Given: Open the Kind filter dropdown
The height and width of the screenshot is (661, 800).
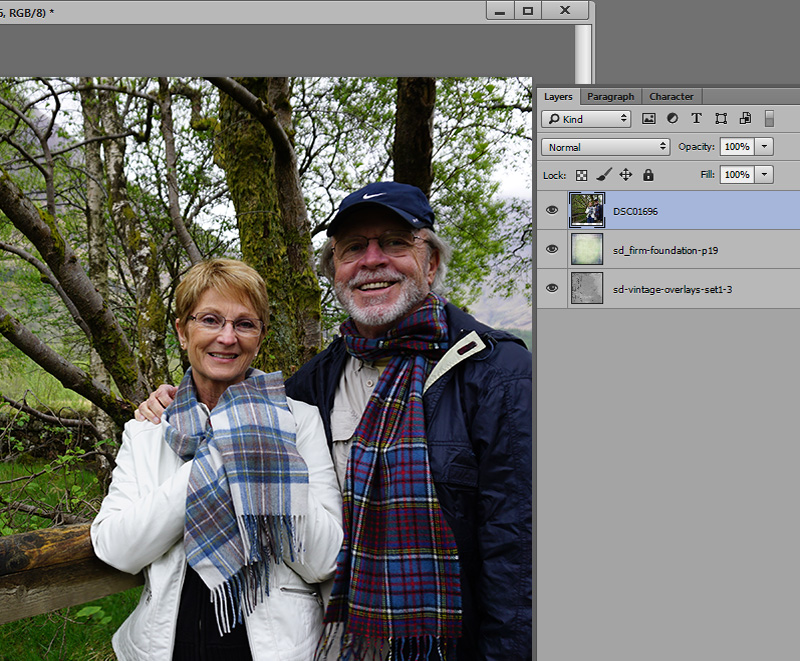Looking at the screenshot, I should tap(586, 119).
